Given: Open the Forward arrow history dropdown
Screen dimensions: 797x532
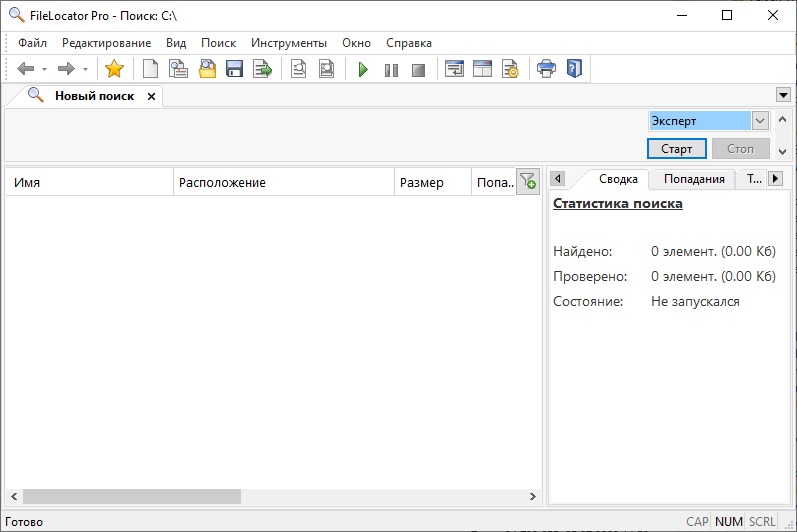Looking at the screenshot, I should [x=85, y=69].
